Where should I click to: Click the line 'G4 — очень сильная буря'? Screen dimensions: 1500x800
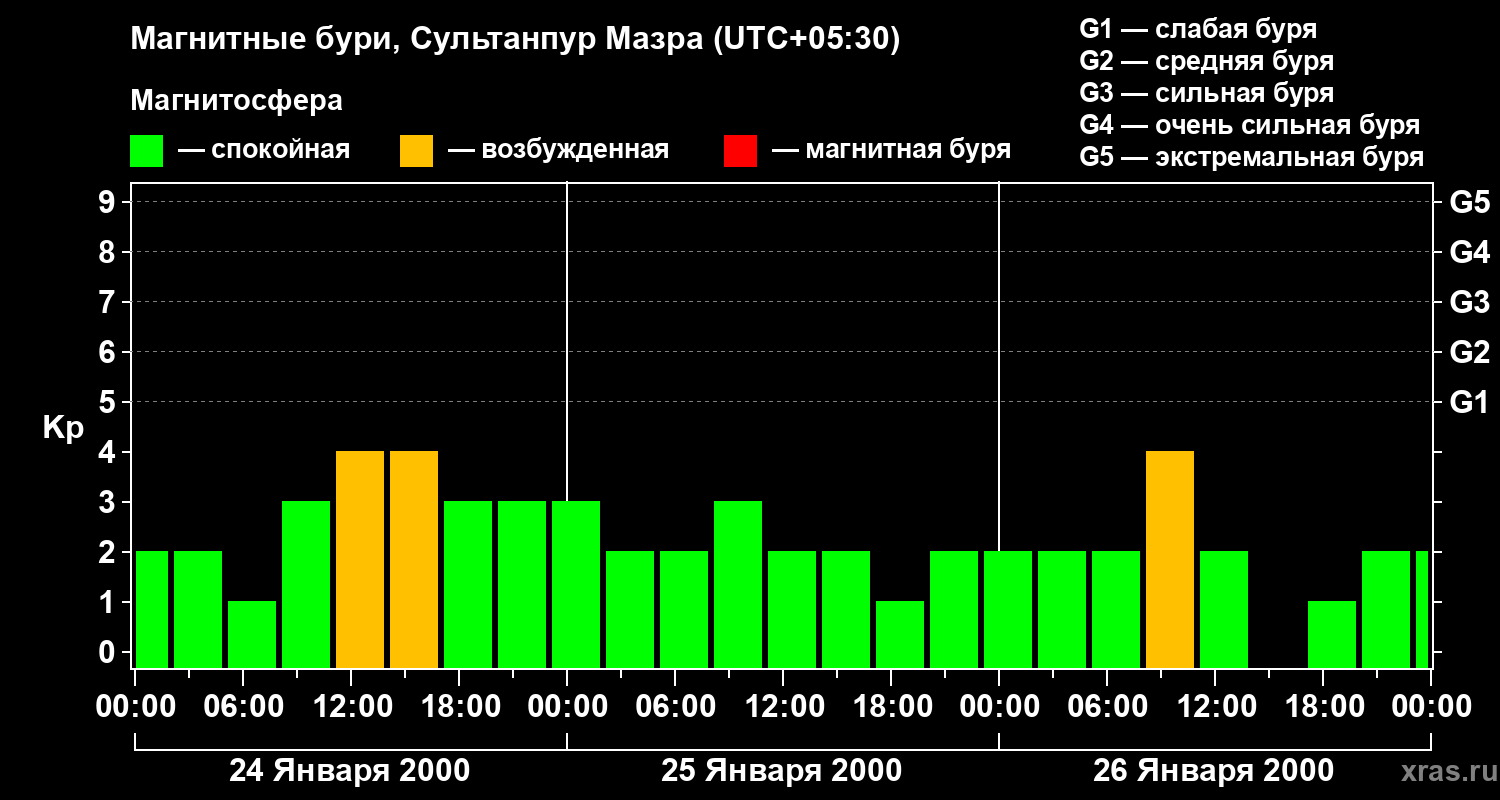(1250, 125)
